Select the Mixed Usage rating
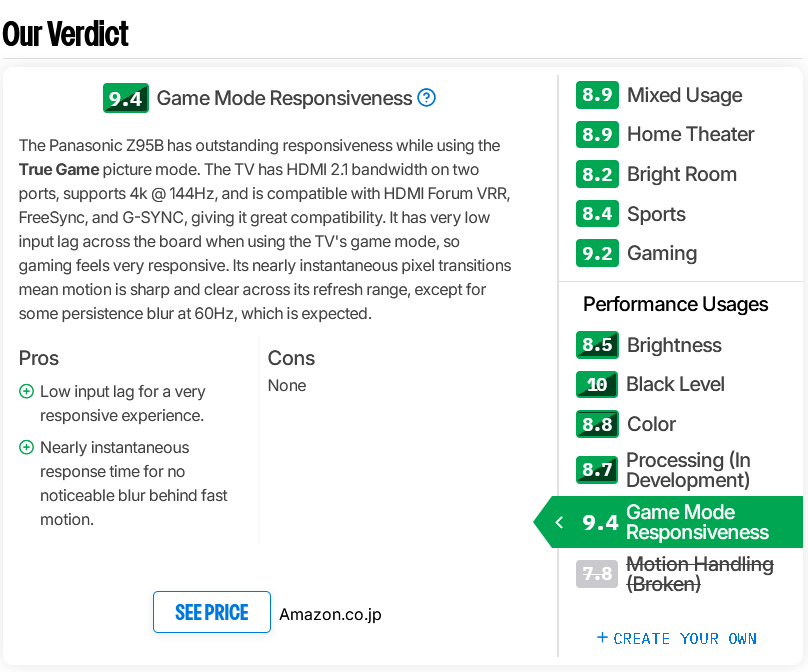 (x=684, y=95)
